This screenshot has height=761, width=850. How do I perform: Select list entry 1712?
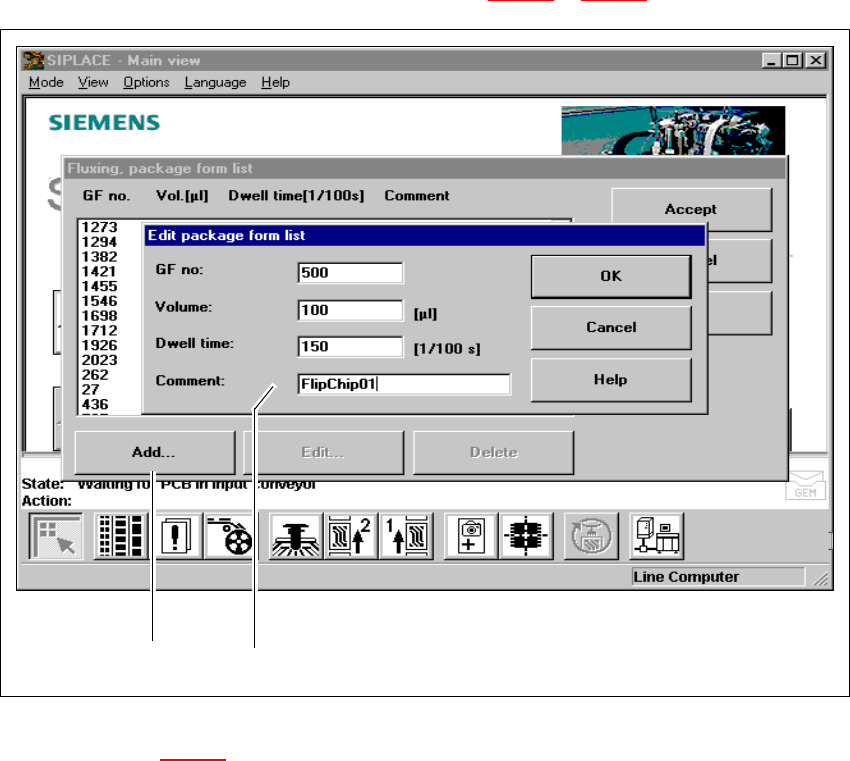pos(99,331)
